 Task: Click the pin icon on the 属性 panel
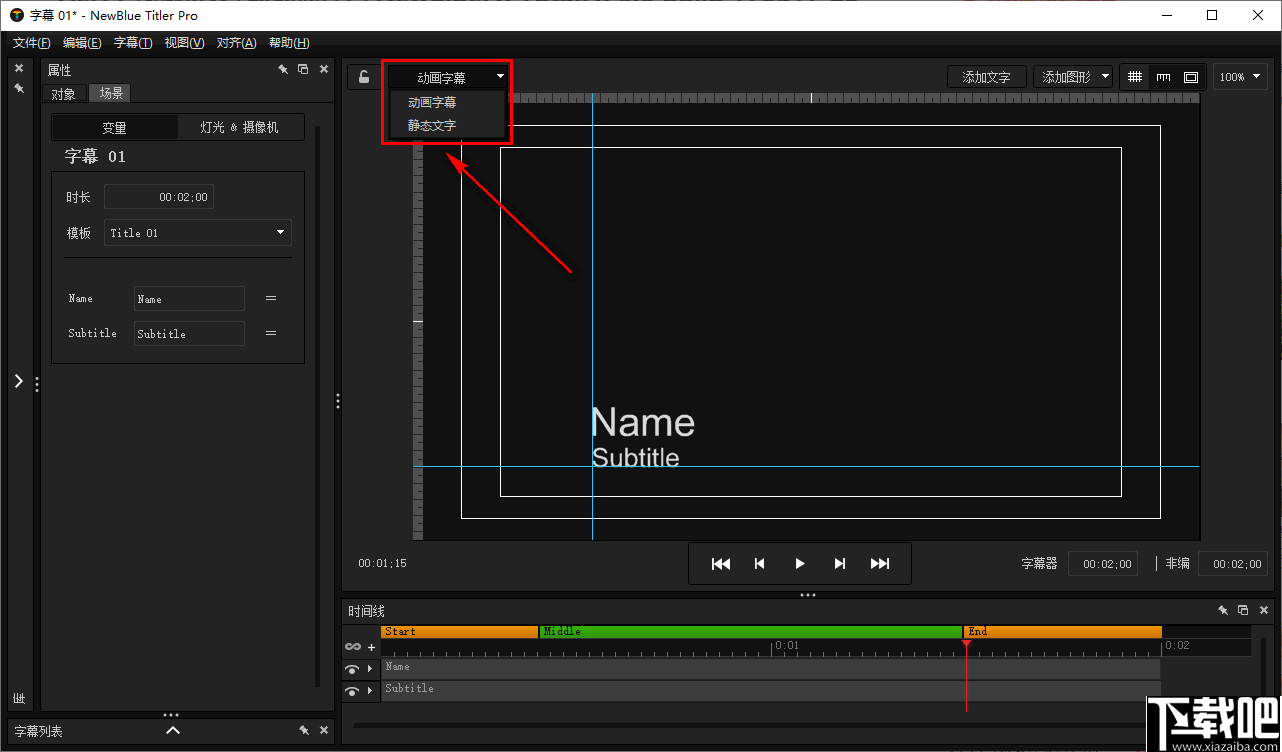tap(283, 68)
